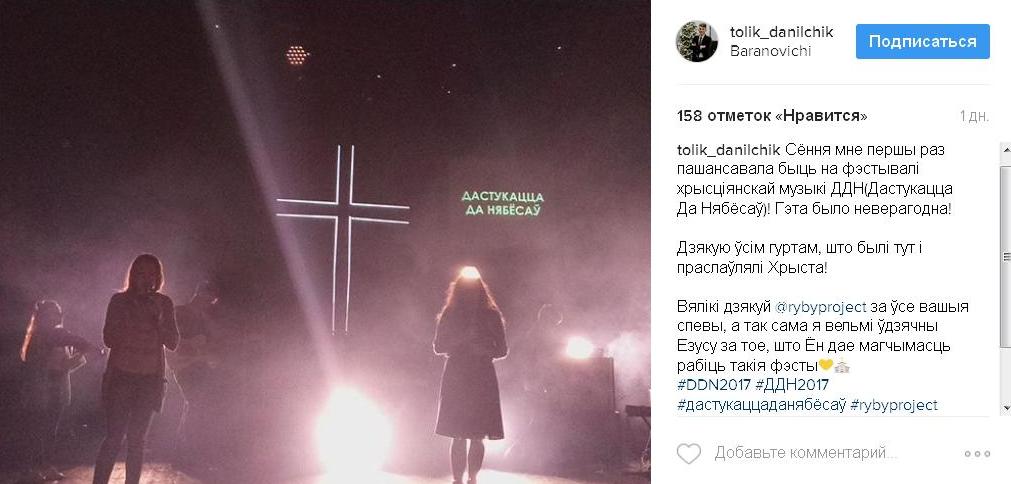
Task: Click the Подписаться follow button
Action: 922,42
